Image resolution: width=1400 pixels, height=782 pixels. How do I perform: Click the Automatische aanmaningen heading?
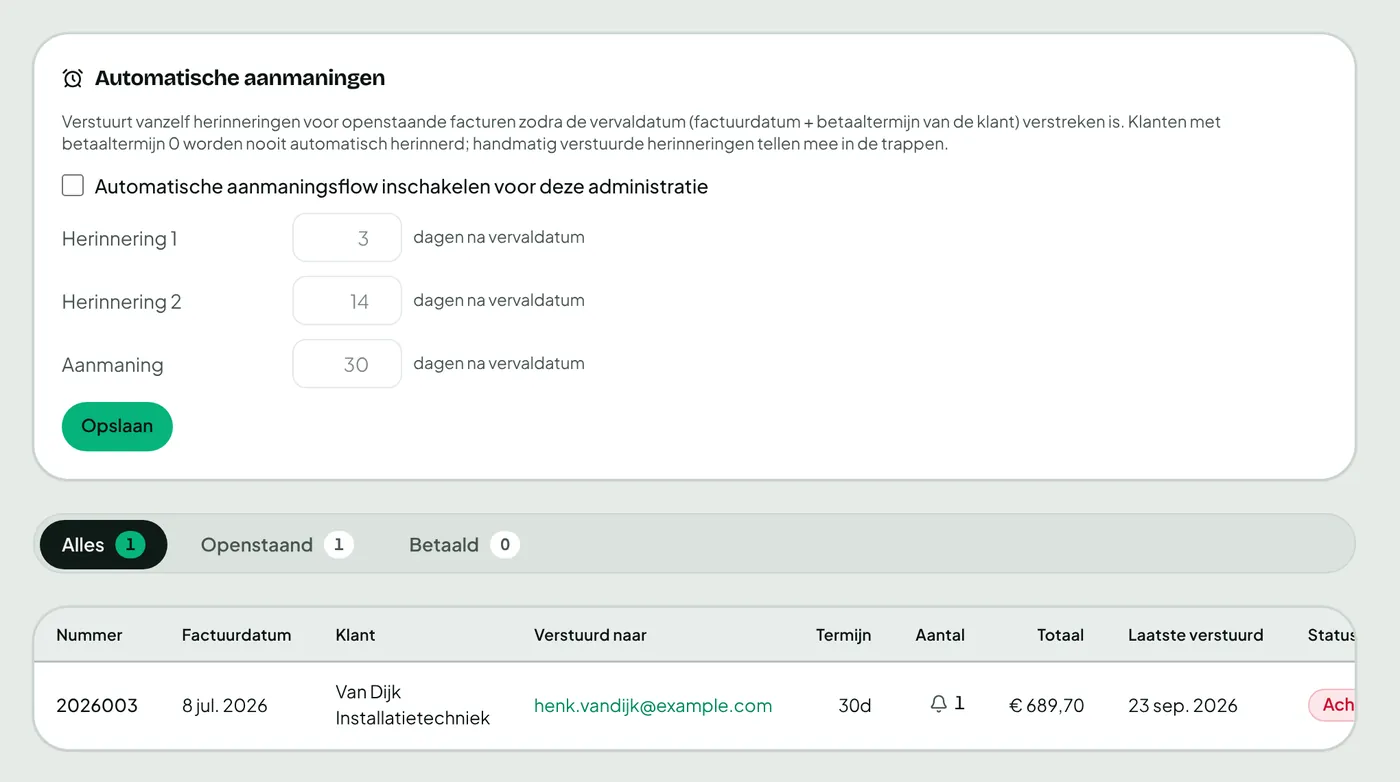pyautogui.click(x=240, y=78)
